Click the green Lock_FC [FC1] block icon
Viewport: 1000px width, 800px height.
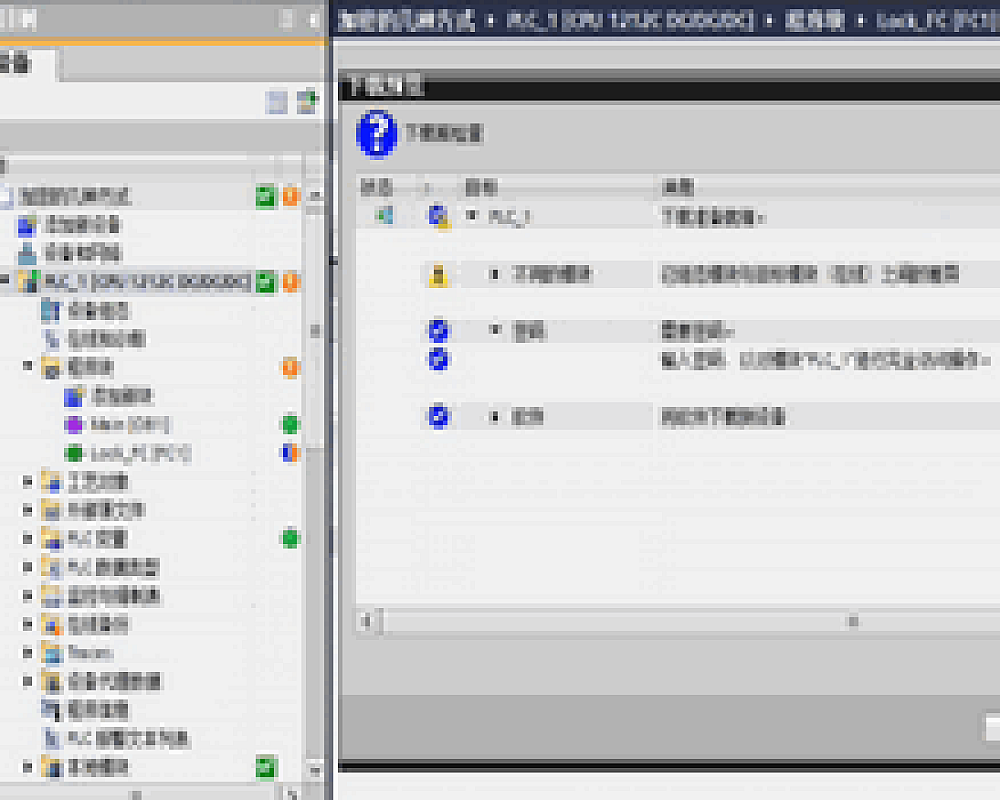click(x=73, y=454)
